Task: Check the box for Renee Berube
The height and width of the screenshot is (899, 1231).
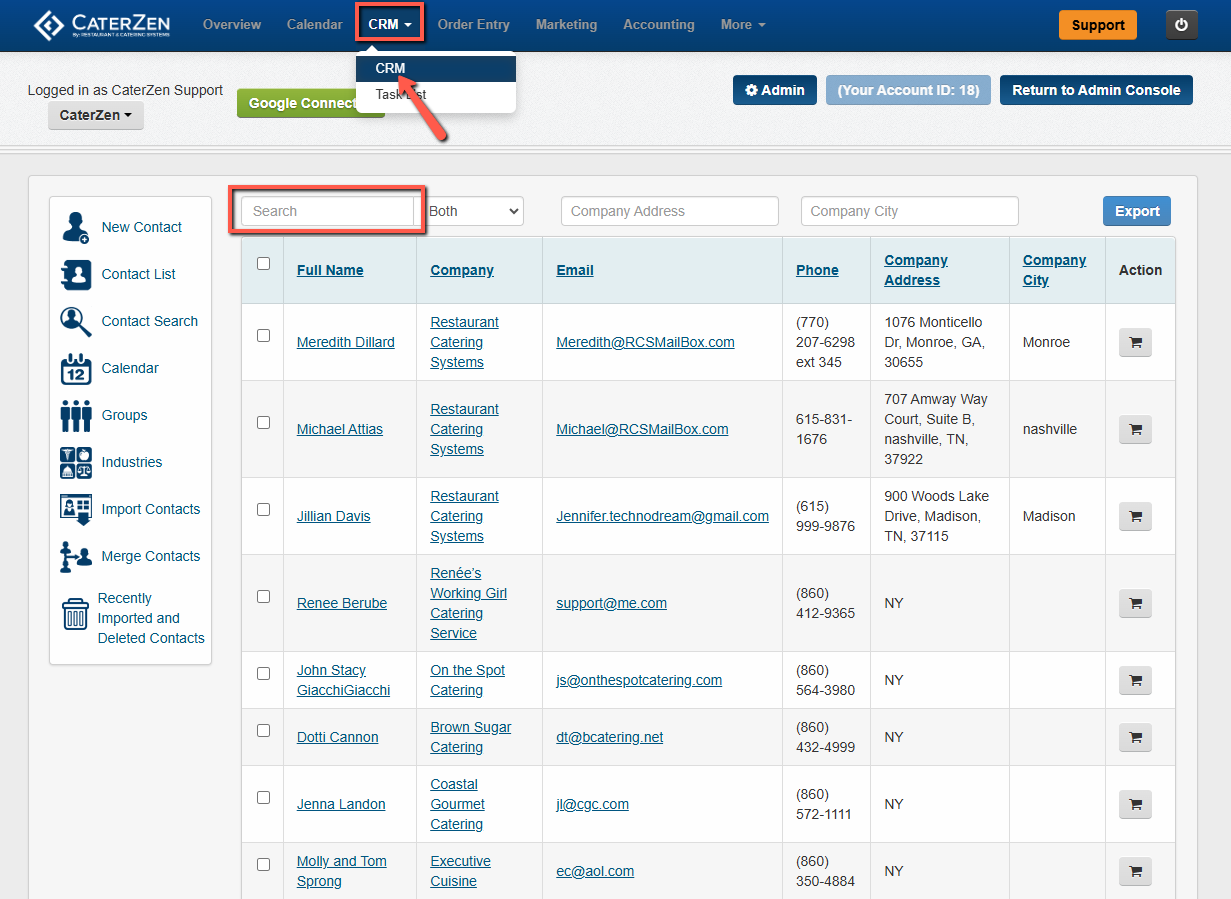Action: 263,597
